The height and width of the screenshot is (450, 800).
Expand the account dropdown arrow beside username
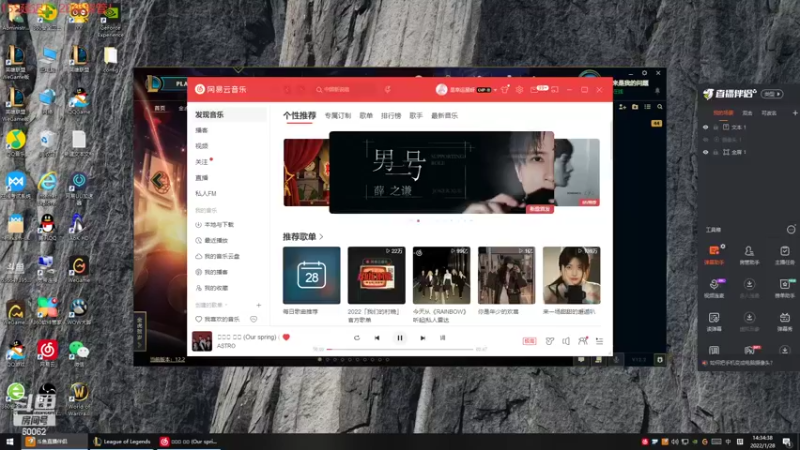pyautogui.click(x=495, y=90)
